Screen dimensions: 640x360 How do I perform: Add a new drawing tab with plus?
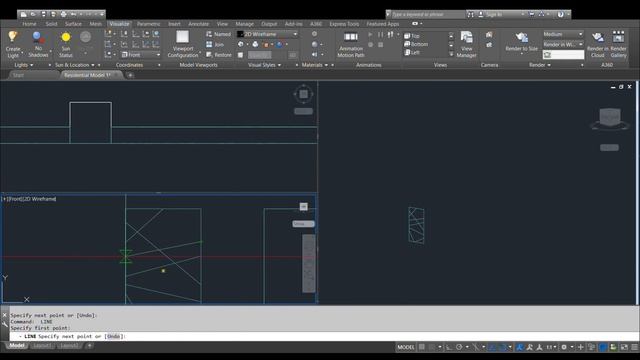point(130,75)
